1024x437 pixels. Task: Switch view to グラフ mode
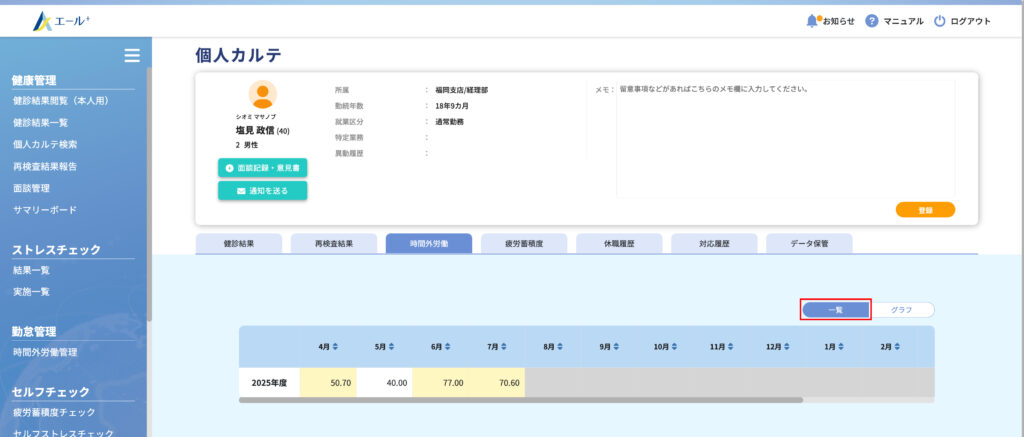click(x=901, y=310)
